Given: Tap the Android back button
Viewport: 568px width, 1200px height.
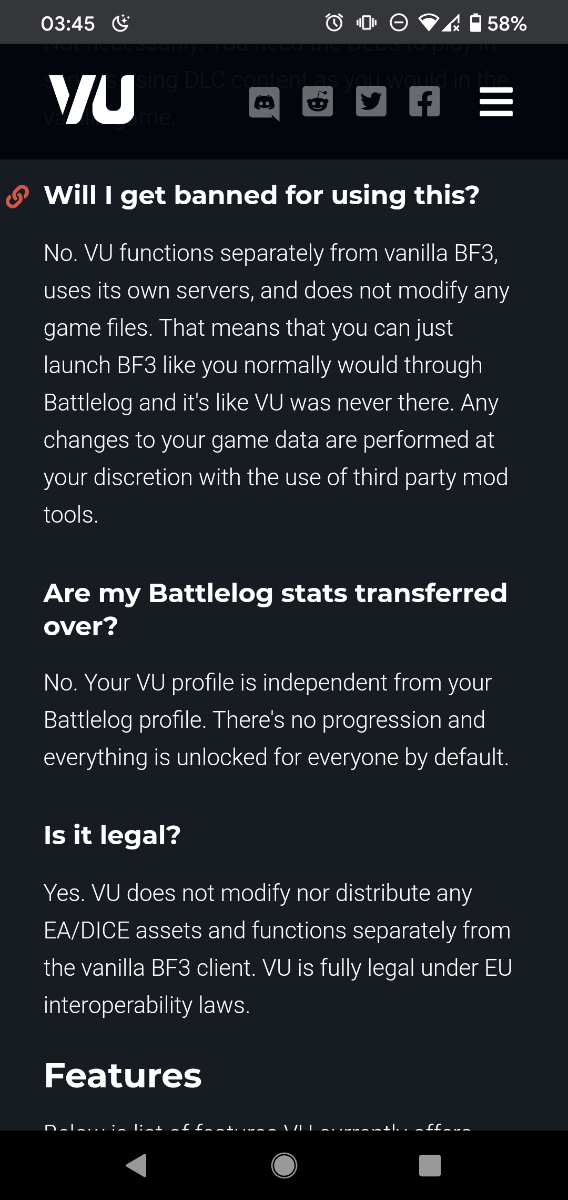Looking at the screenshot, I should click(137, 1165).
